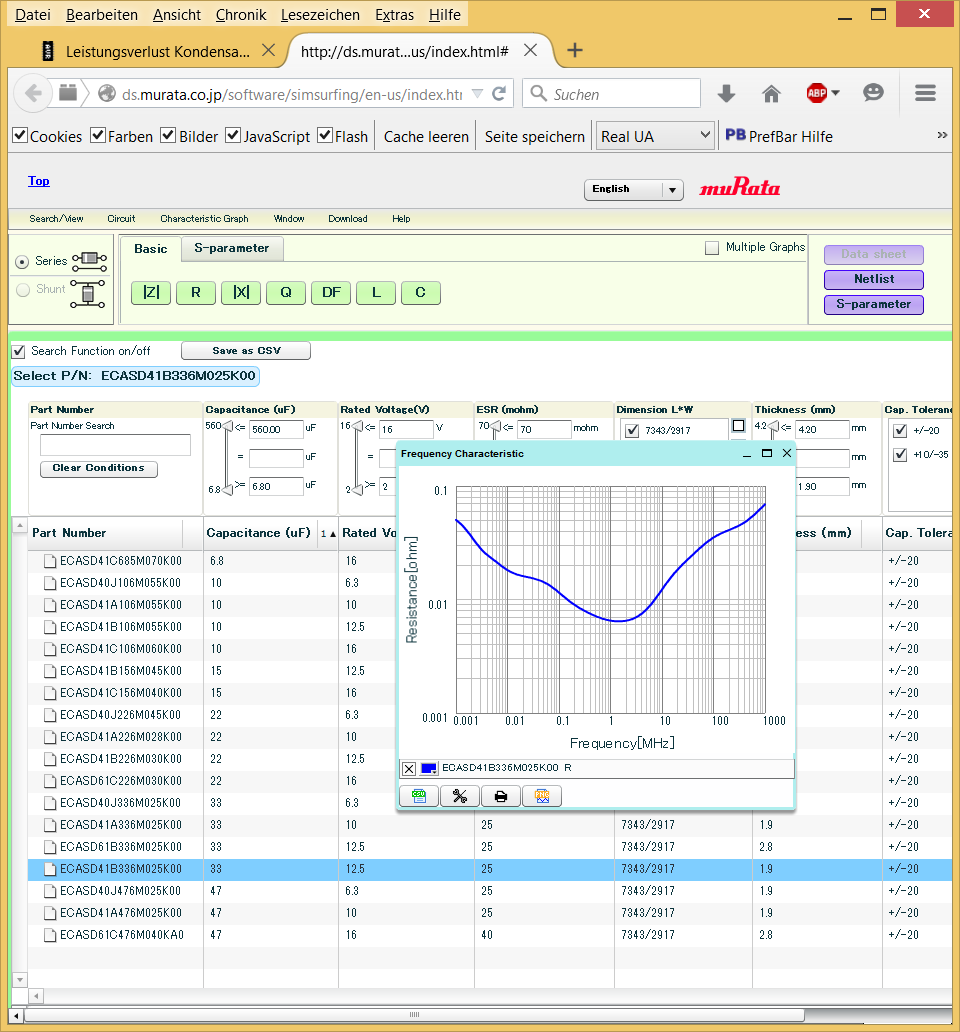Go back with browser back arrow

coord(34,93)
